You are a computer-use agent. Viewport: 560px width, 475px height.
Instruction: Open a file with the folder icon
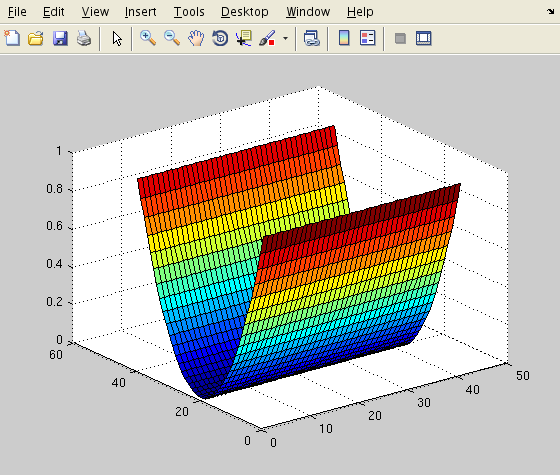tap(36, 38)
